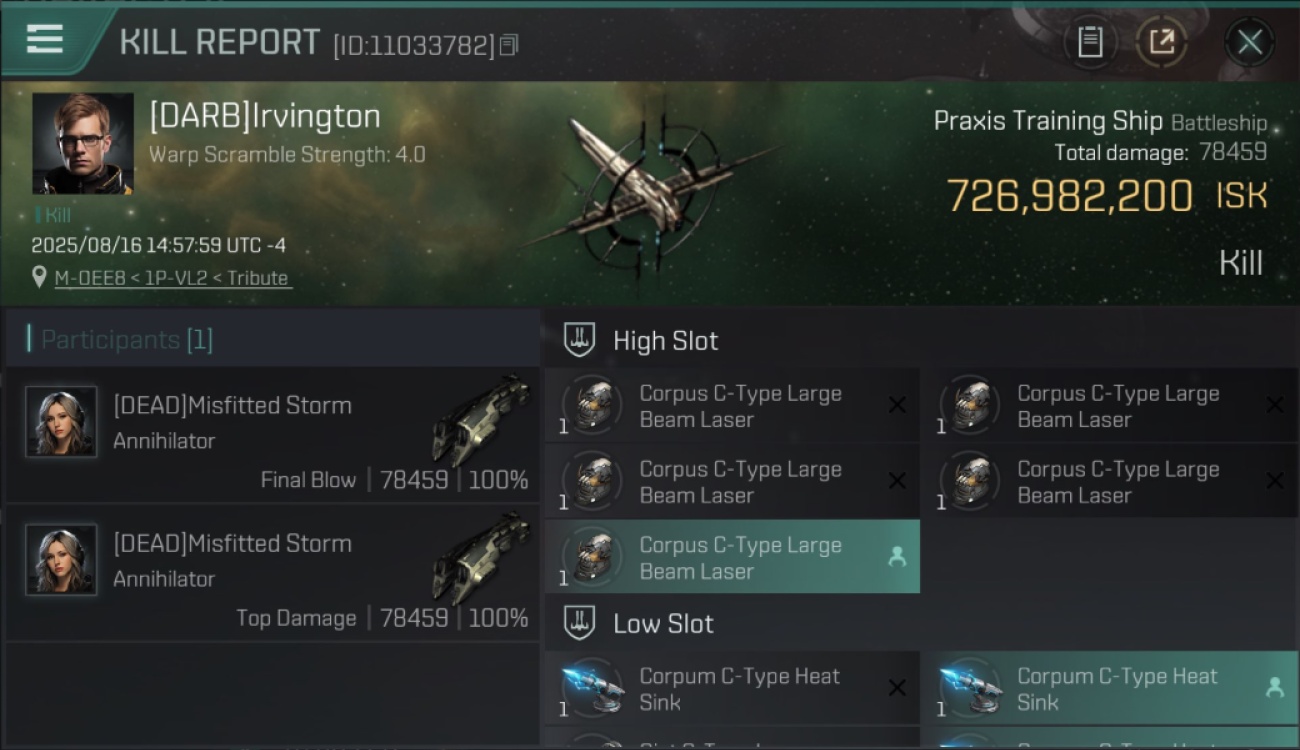Screen dimensions: 1300x750
Task: Select Misfitted Storm Top Damage entry
Action: pos(272,573)
